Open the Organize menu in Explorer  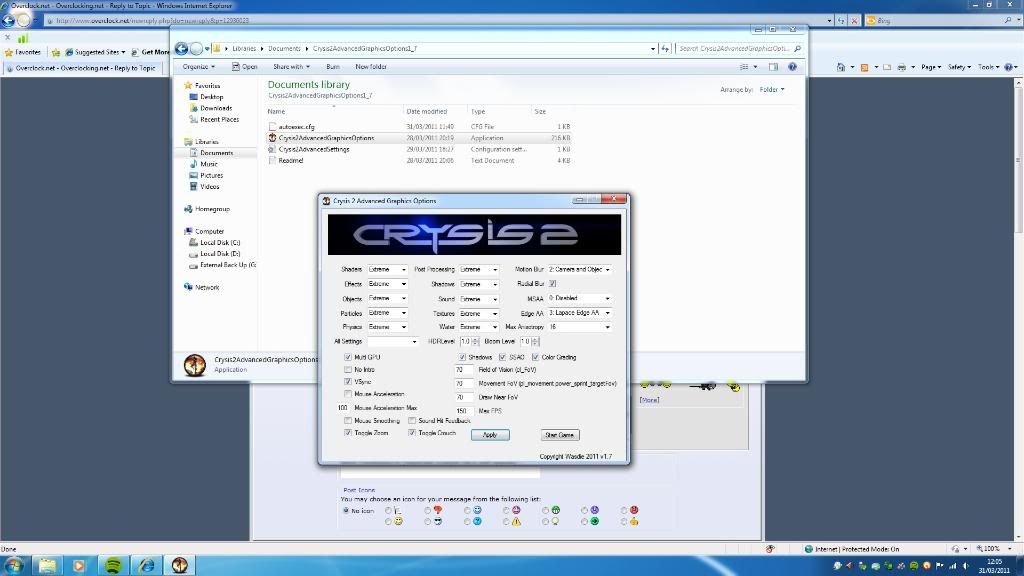tap(199, 67)
